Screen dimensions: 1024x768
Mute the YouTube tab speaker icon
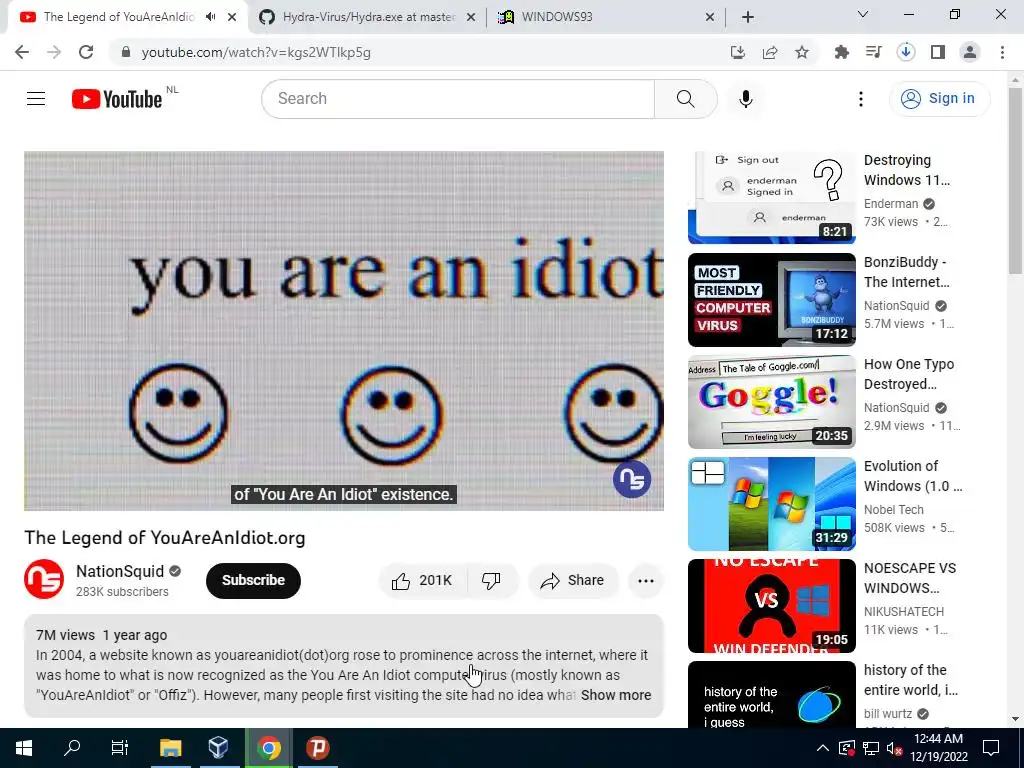pos(210,17)
